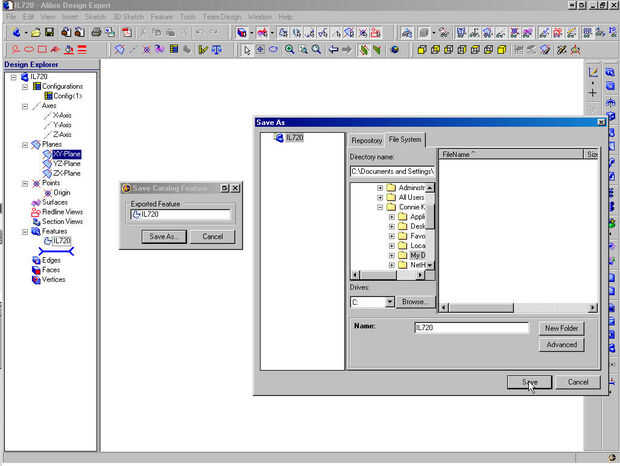Click the blue globe toolbar icon
This screenshot has height=466, width=620.
tap(395, 50)
